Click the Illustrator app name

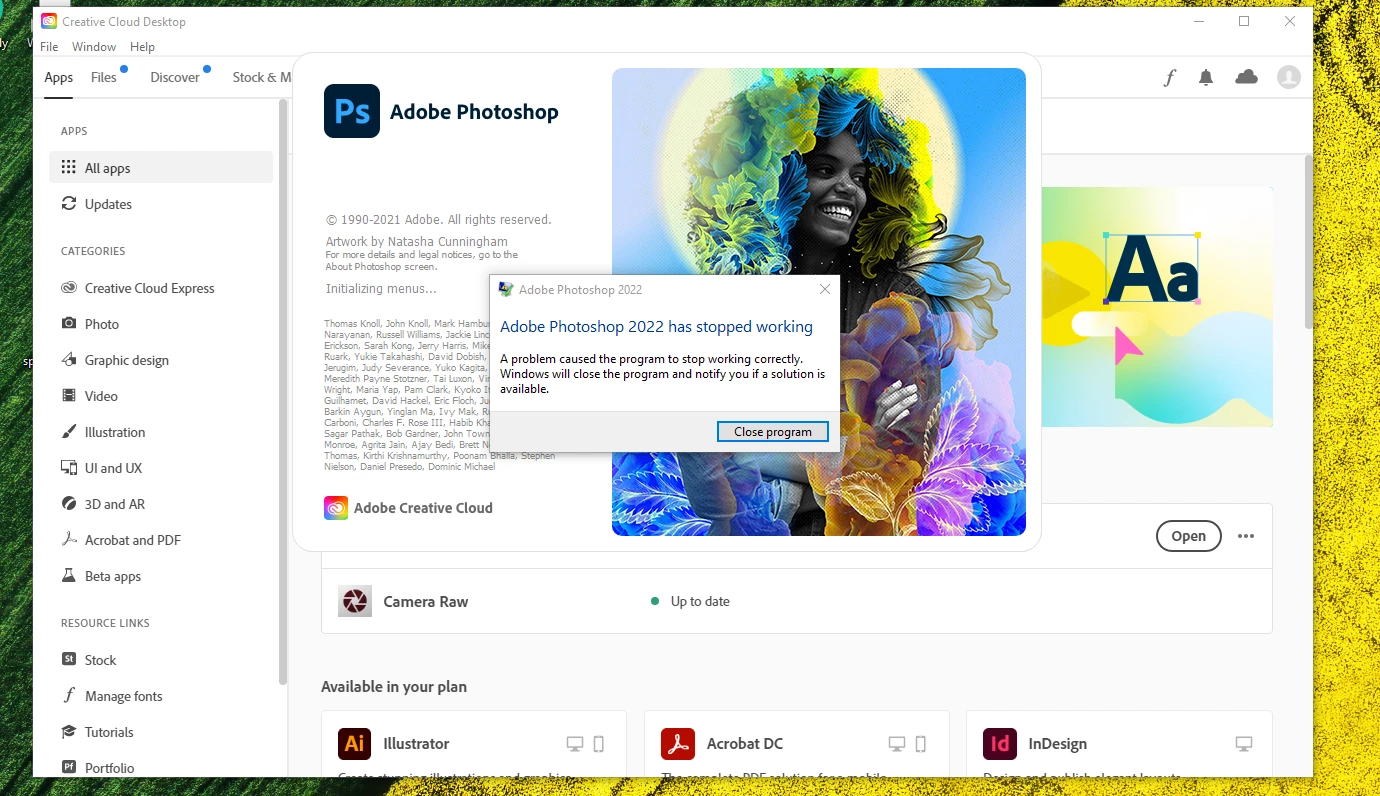coord(416,744)
